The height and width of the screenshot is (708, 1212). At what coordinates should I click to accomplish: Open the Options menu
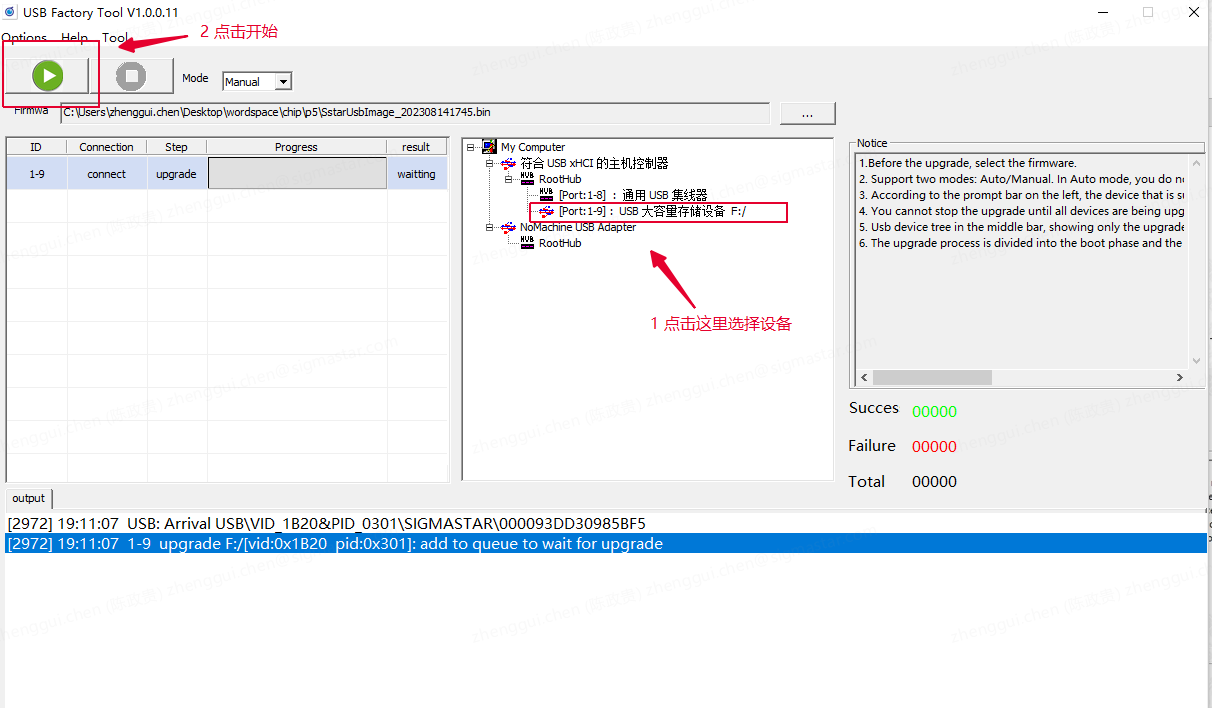point(24,38)
